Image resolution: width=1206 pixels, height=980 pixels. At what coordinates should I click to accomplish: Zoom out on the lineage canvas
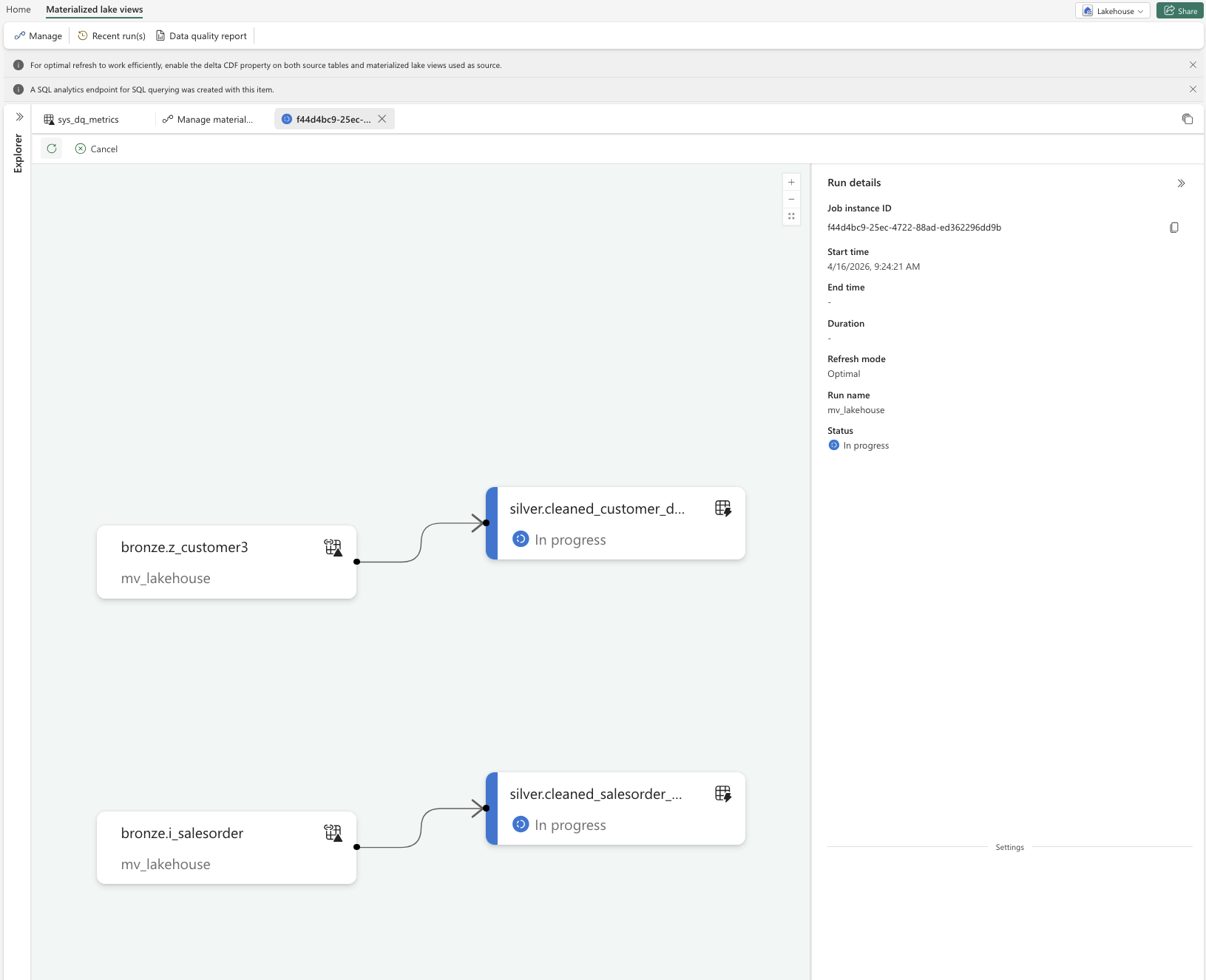pyautogui.click(x=791, y=200)
